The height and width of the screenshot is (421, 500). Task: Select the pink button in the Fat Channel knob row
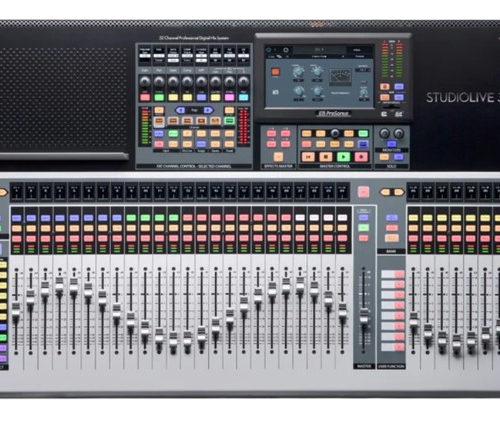tap(229, 97)
